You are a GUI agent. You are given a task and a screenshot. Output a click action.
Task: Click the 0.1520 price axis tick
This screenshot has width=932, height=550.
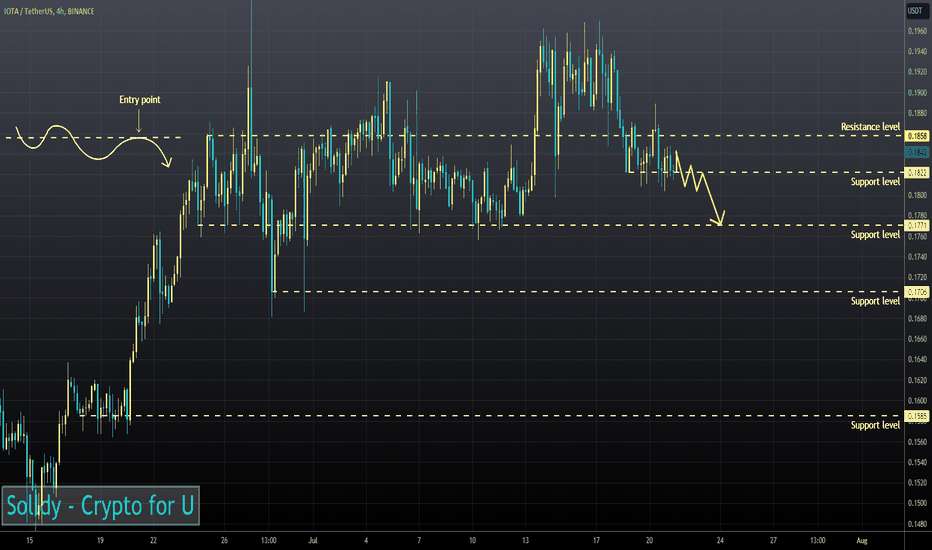(x=917, y=483)
